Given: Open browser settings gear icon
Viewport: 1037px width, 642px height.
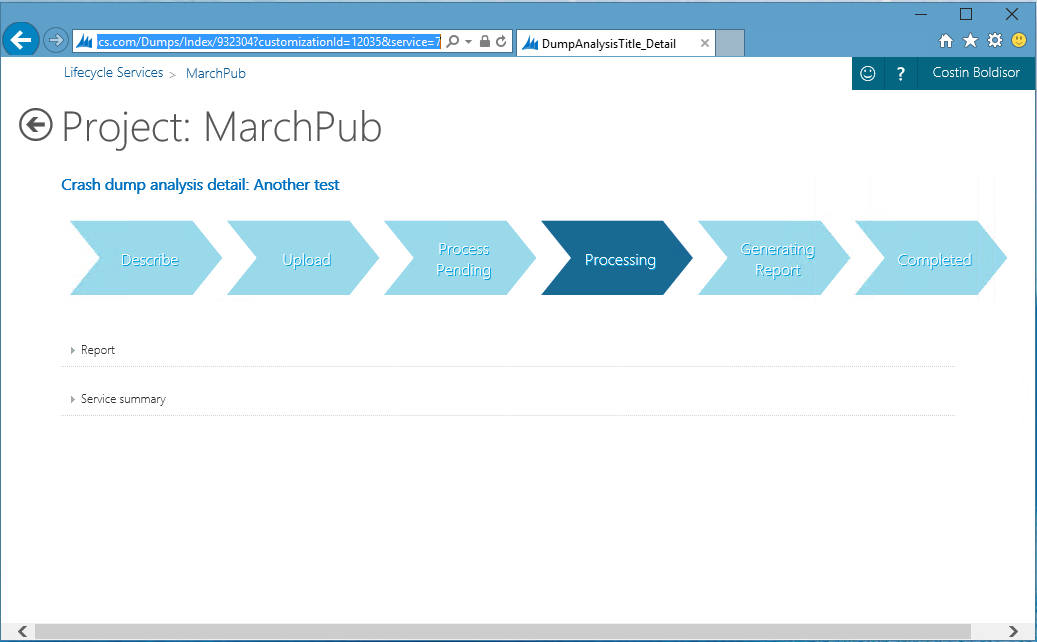Looking at the screenshot, I should [994, 41].
